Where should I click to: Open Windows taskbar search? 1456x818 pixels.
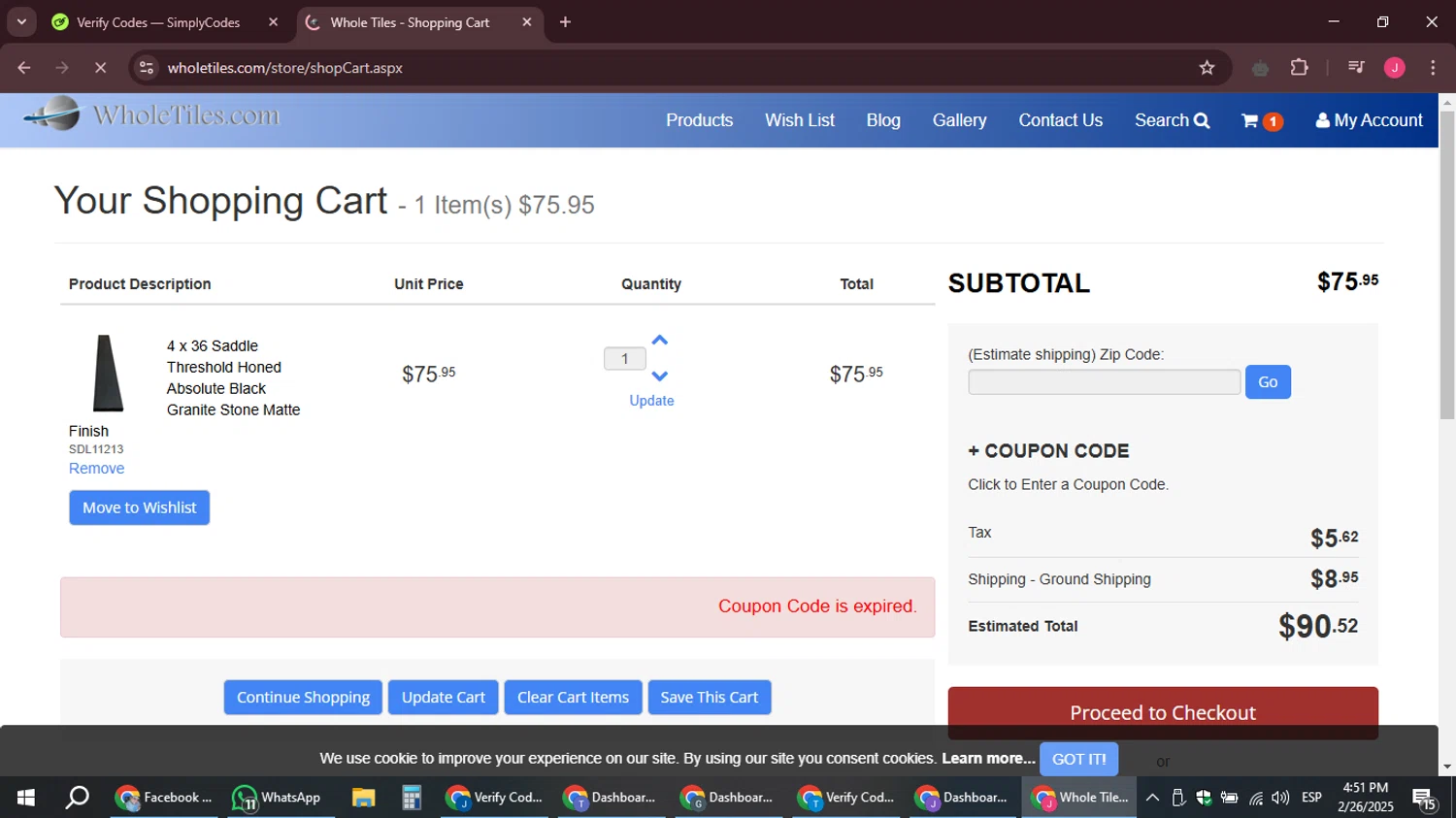click(x=77, y=798)
